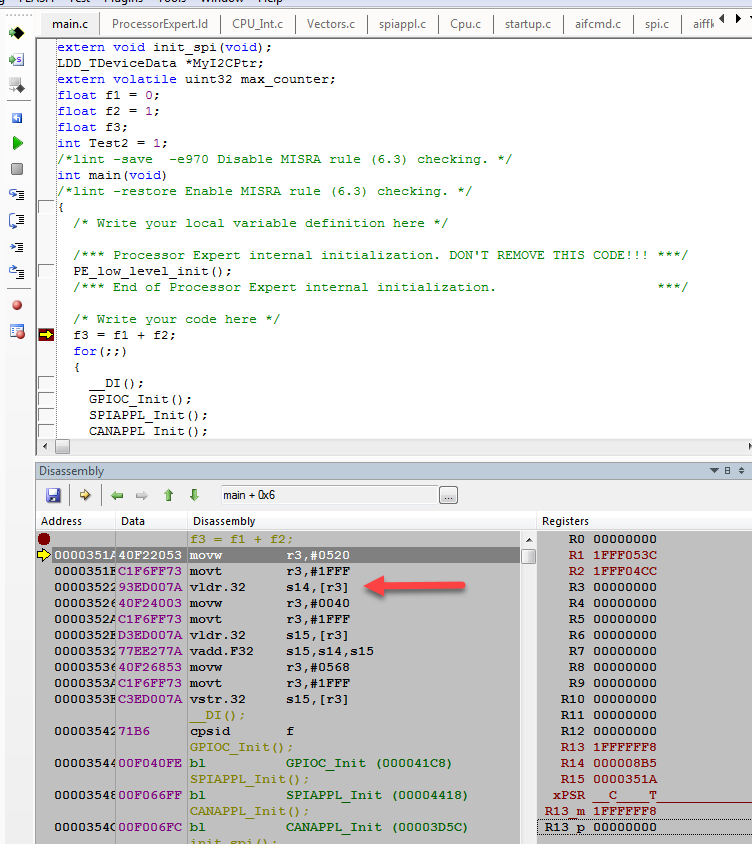Halt execution with the gray Stop square
The width and height of the screenshot is (752, 844).
pos(17,169)
